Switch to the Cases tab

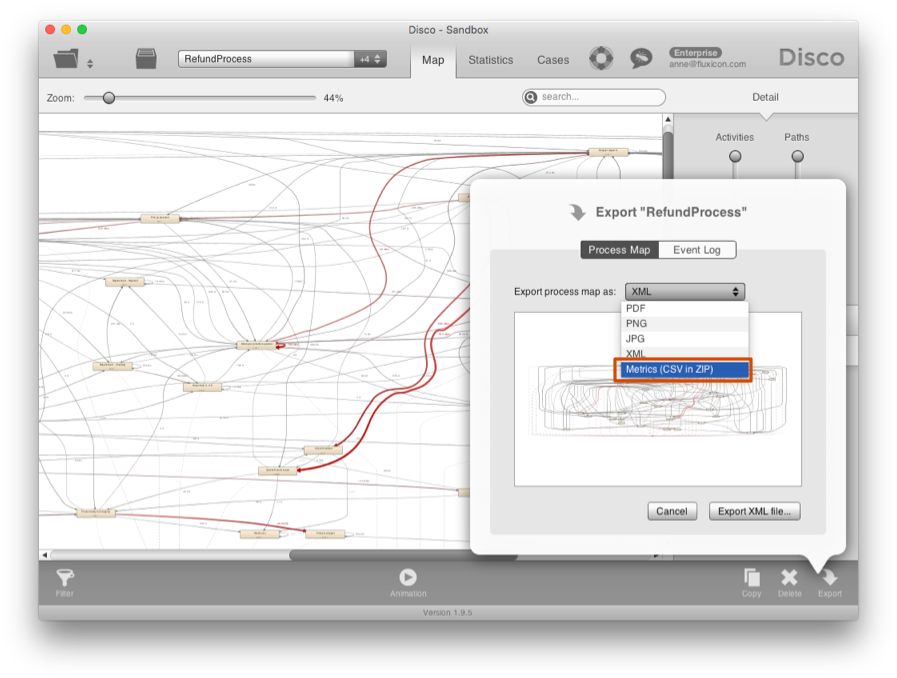pyautogui.click(x=553, y=60)
